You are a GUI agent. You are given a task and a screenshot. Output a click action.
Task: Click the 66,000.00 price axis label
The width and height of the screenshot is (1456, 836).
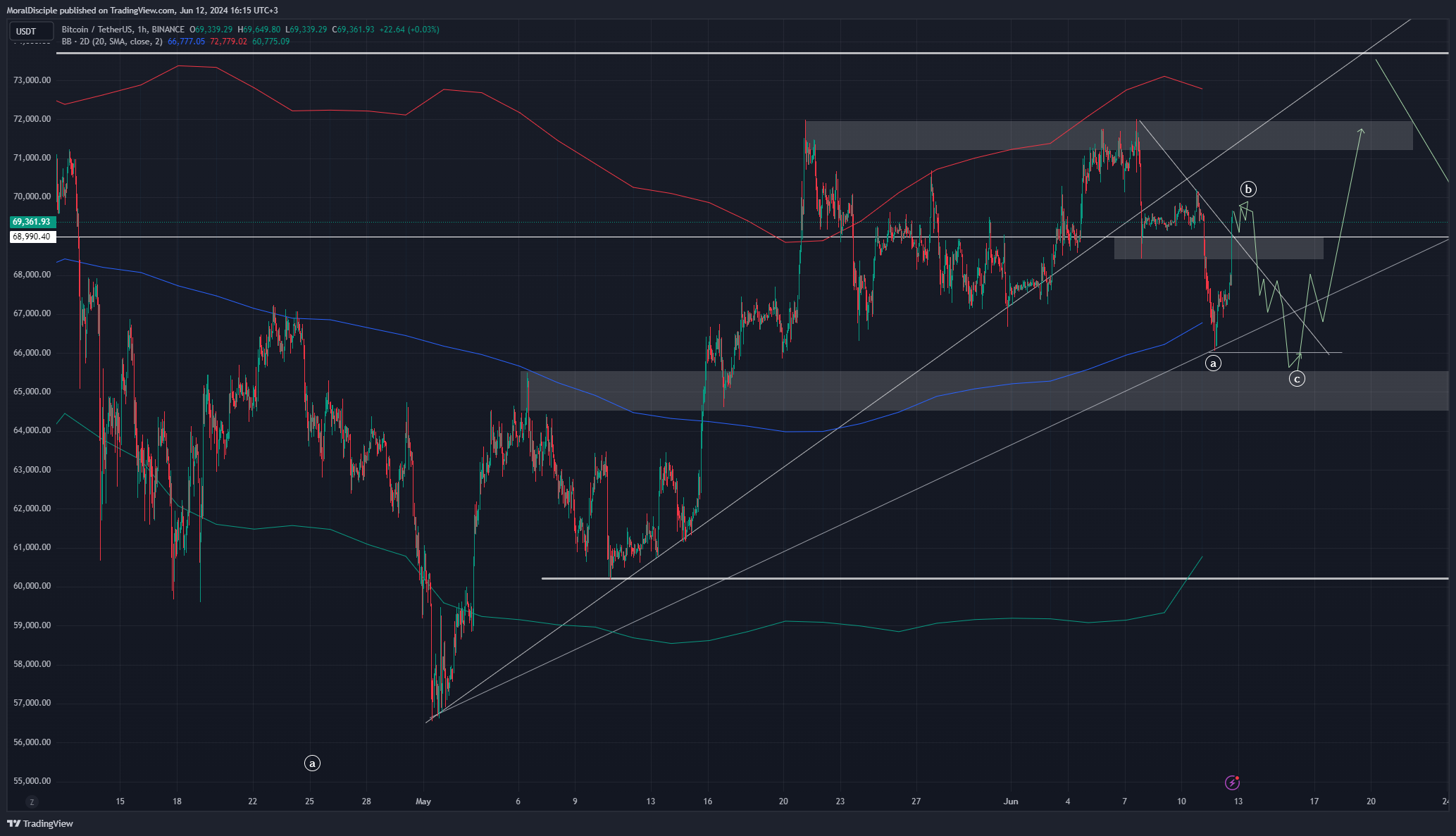[32, 353]
